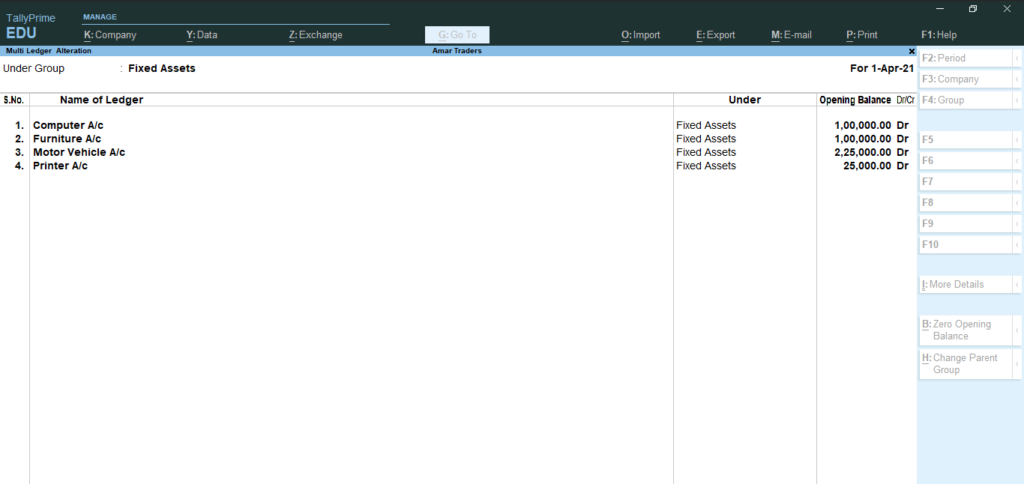Click the G: Go To button
The width and height of the screenshot is (1024, 484).
coord(457,35)
